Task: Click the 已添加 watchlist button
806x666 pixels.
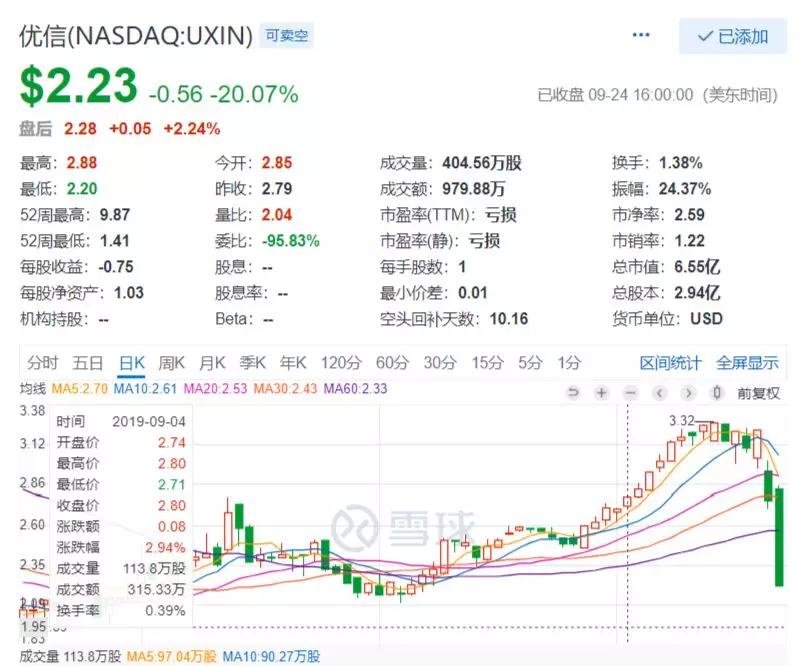Action: pyautogui.click(x=733, y=36)
